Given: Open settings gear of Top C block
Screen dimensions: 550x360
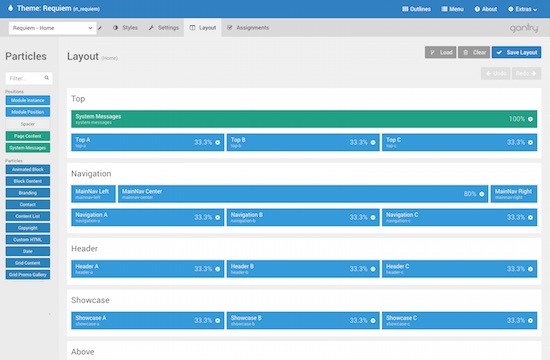Looking at the screenshot, I should coord(530,142).
